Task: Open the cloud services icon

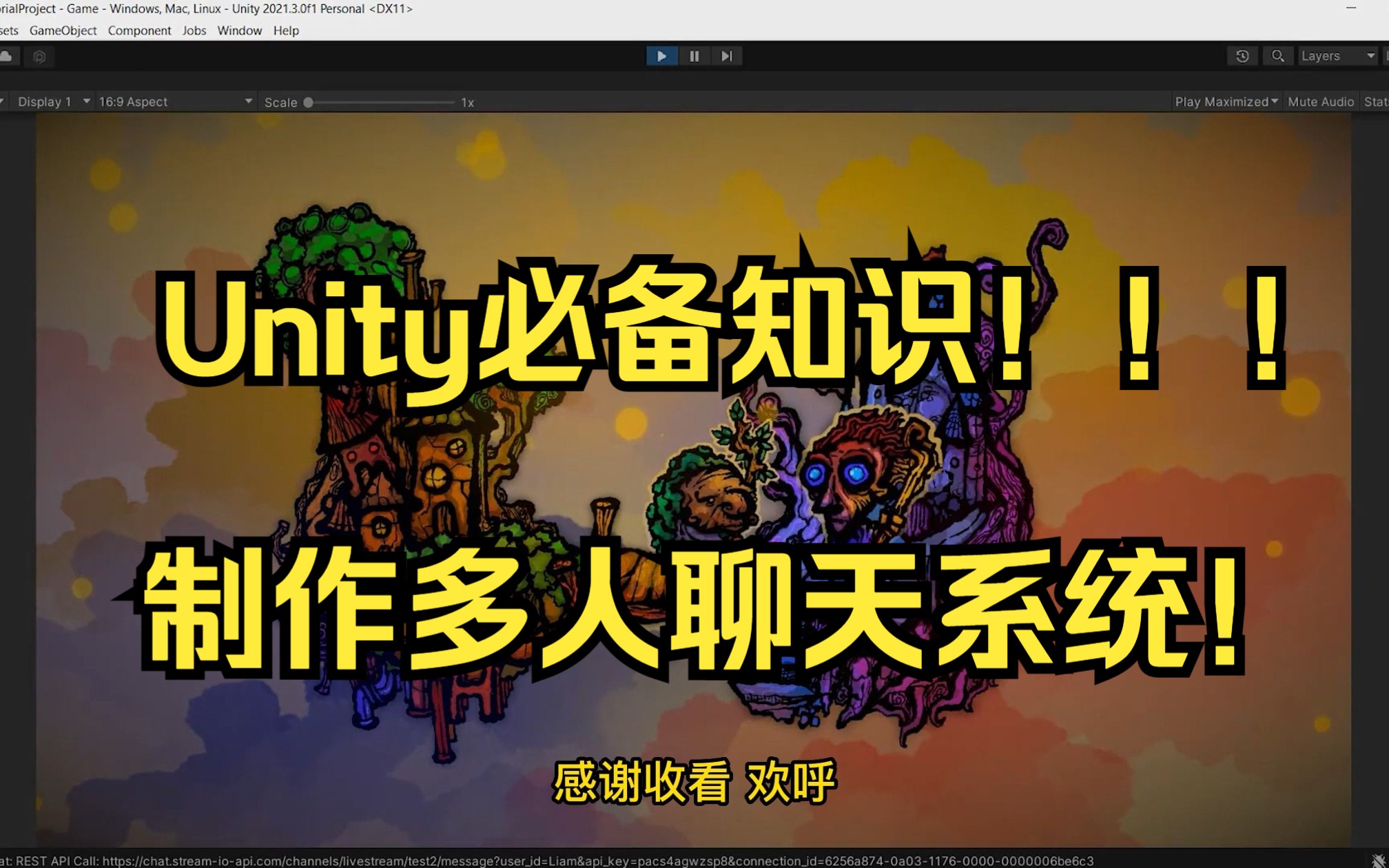Action: (7, 56)
